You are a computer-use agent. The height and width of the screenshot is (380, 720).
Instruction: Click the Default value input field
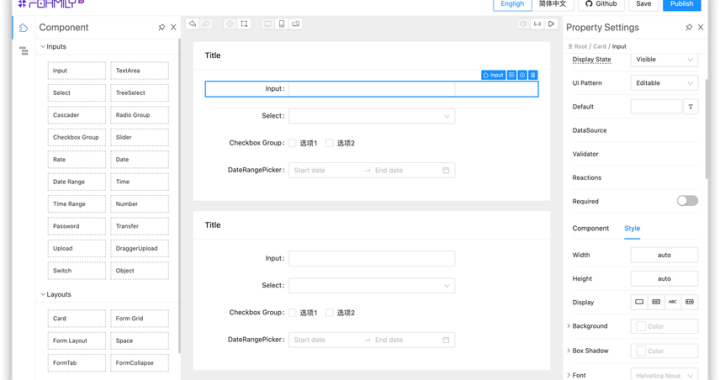click(656, 106)
